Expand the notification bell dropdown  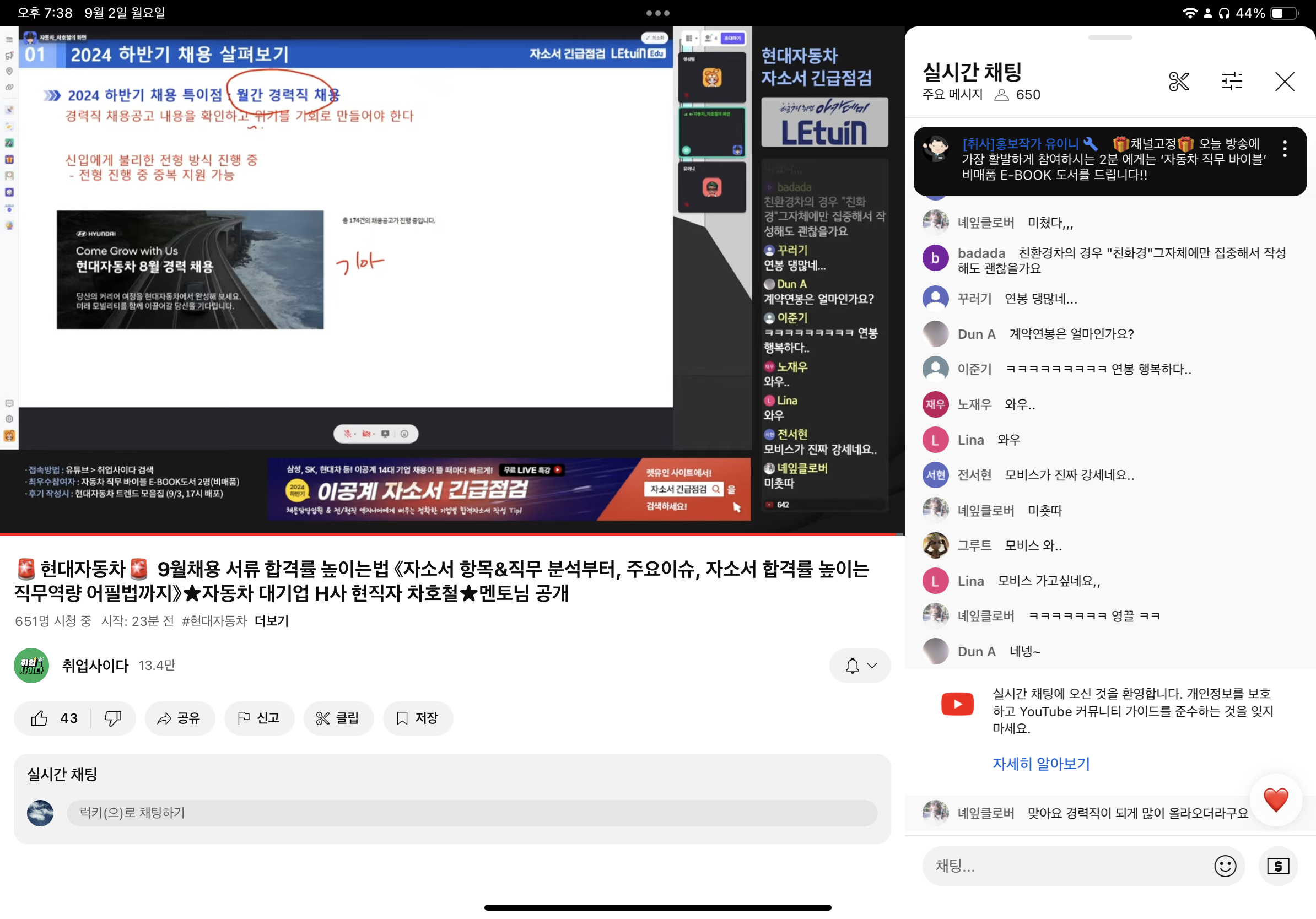point(860,665)
